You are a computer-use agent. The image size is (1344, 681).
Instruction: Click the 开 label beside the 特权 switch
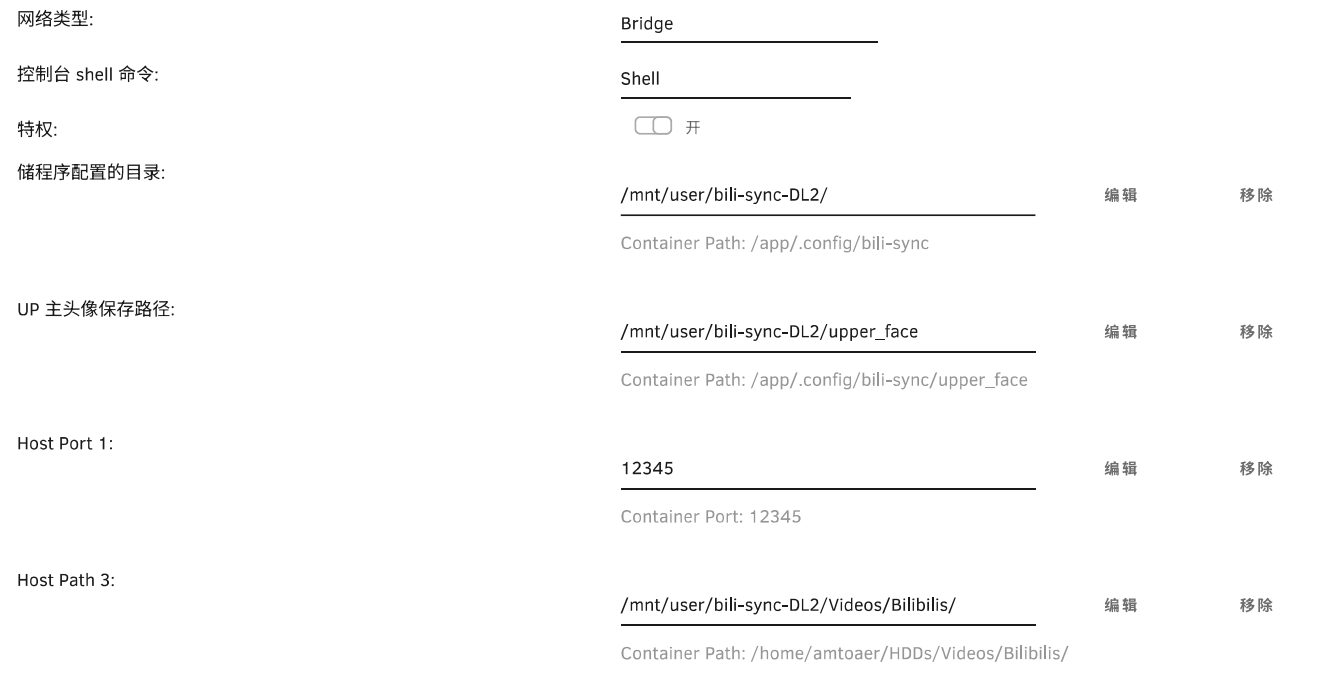click(692, 128)
